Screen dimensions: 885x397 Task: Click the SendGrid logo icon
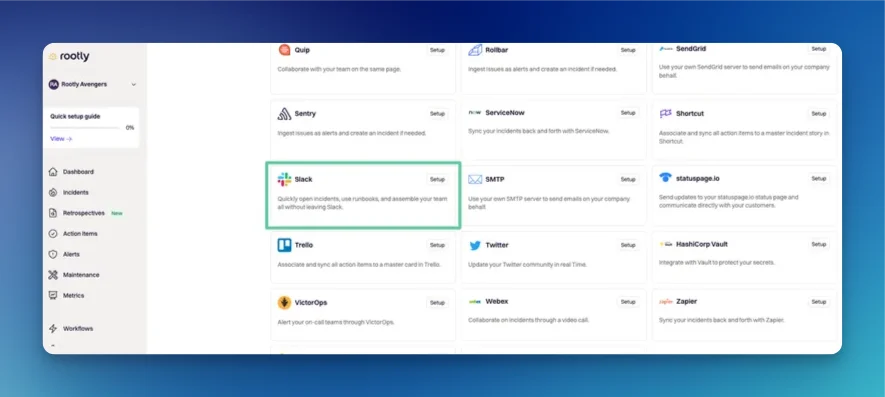point(665,50)
